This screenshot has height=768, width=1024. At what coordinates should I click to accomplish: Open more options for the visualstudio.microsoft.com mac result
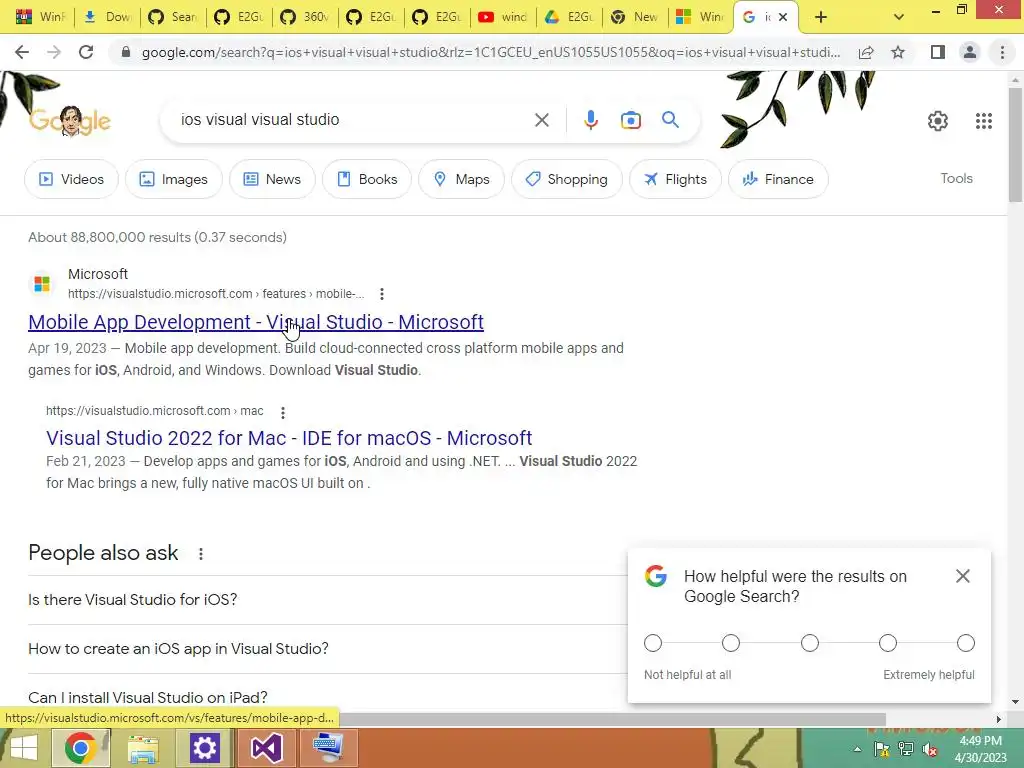[283, 413]
